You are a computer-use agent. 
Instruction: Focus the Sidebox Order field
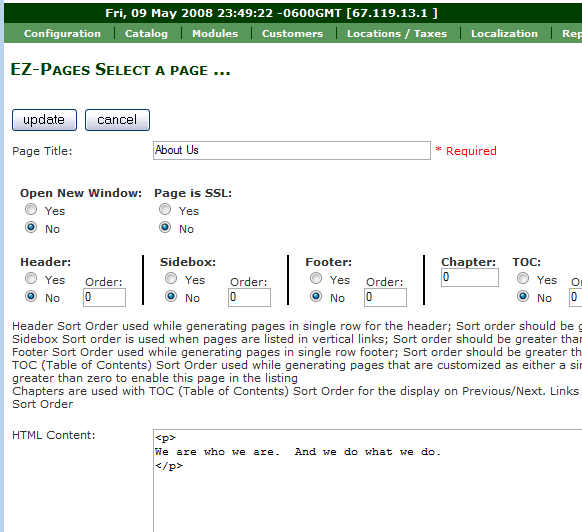coord(249,297)
